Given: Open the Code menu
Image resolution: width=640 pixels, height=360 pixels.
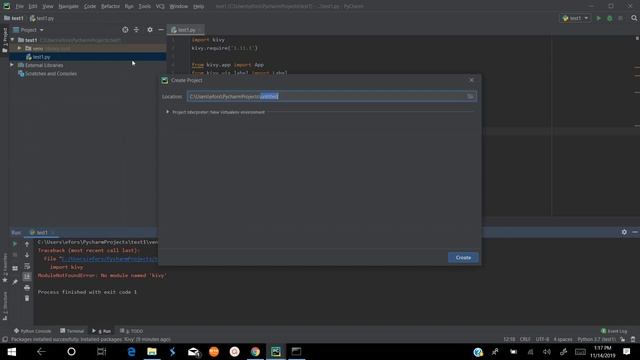Looking at the screenshot, I should tap(90, 7).
